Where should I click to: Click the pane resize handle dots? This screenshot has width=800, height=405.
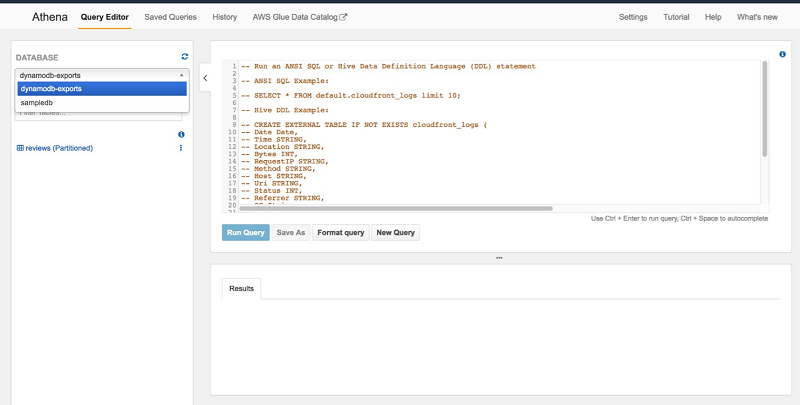pyautogui.click(x=499, y=258)
